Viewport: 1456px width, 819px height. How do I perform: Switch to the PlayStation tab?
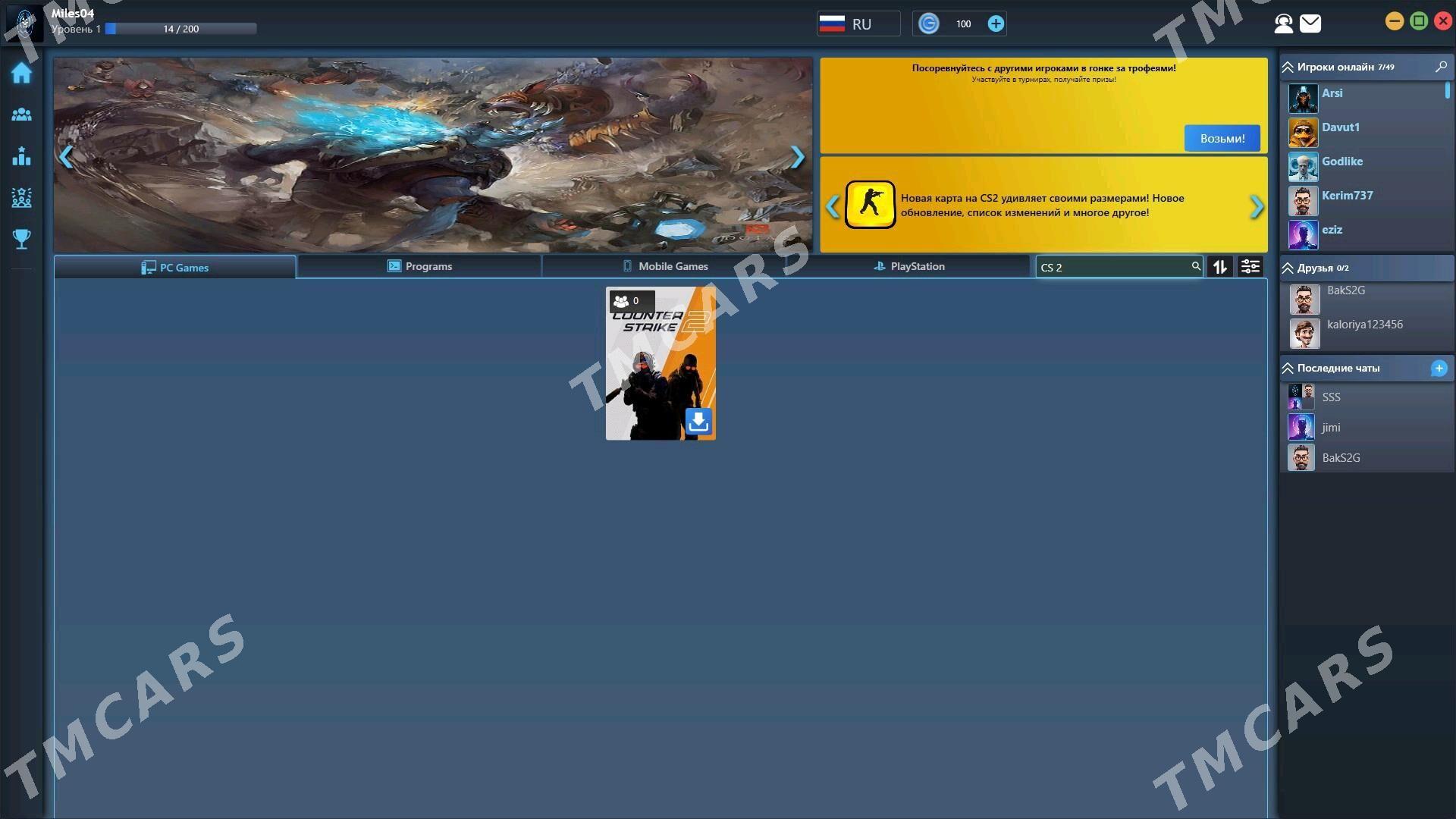pos(908,266)
